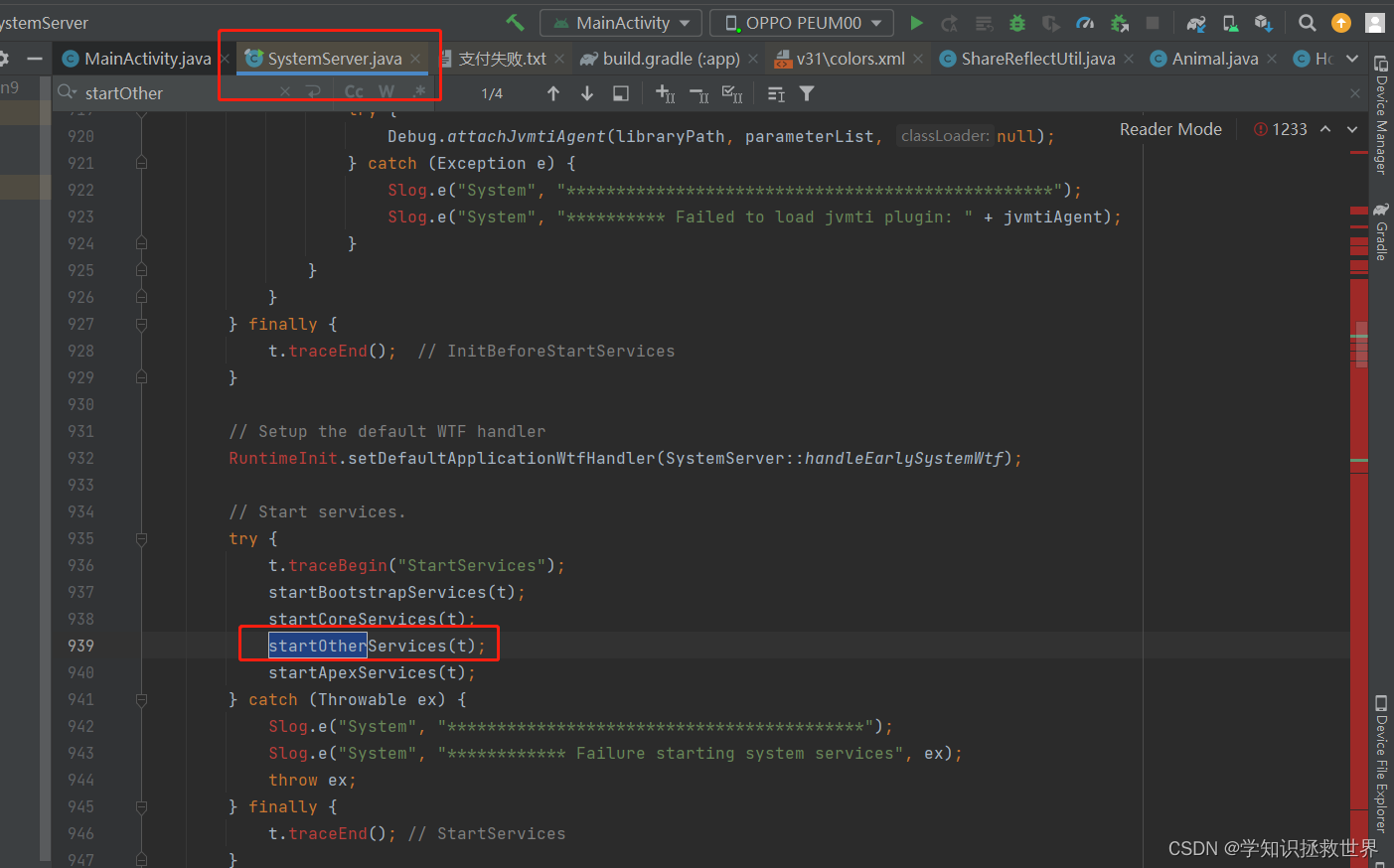Open the SDK Manager icon
The height and width of the screenshot is (868, 1394).
click(1264, 22)
